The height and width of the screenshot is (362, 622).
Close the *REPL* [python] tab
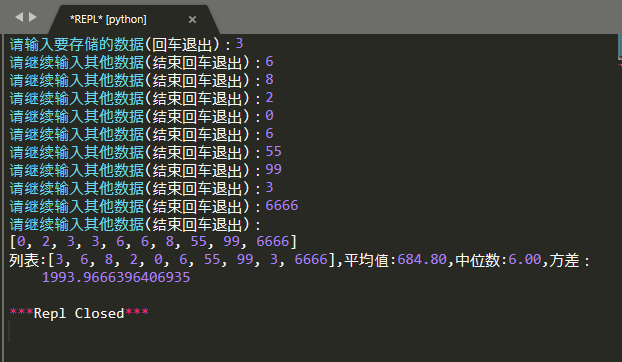192,19
